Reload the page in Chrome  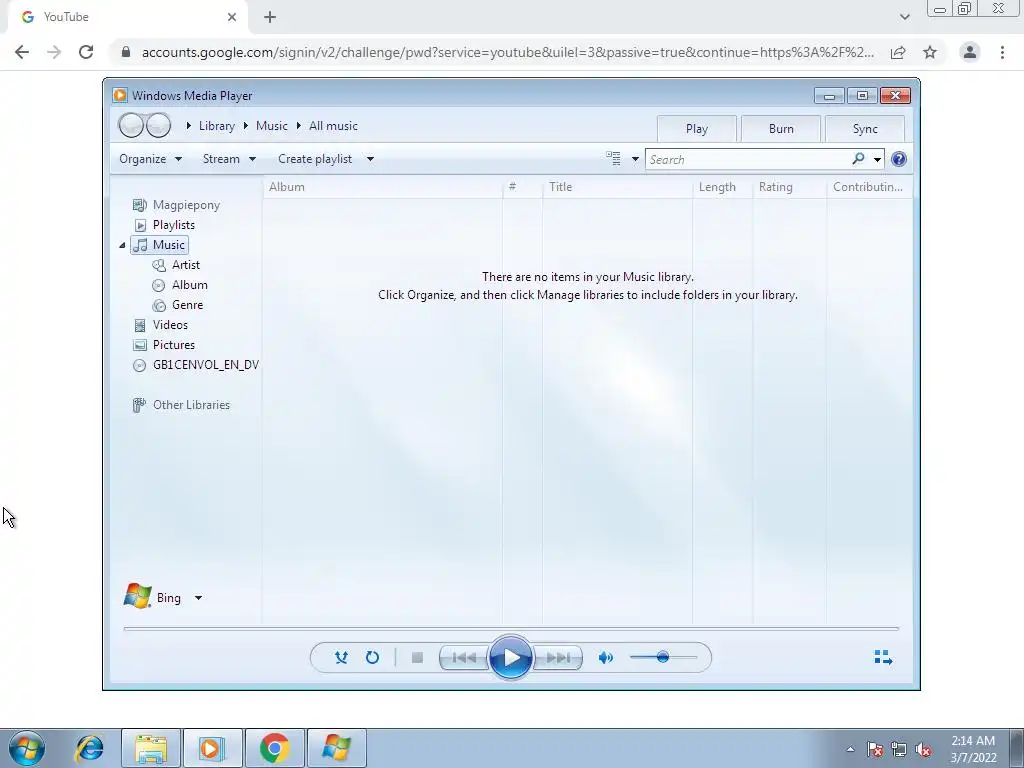(86, 52)
